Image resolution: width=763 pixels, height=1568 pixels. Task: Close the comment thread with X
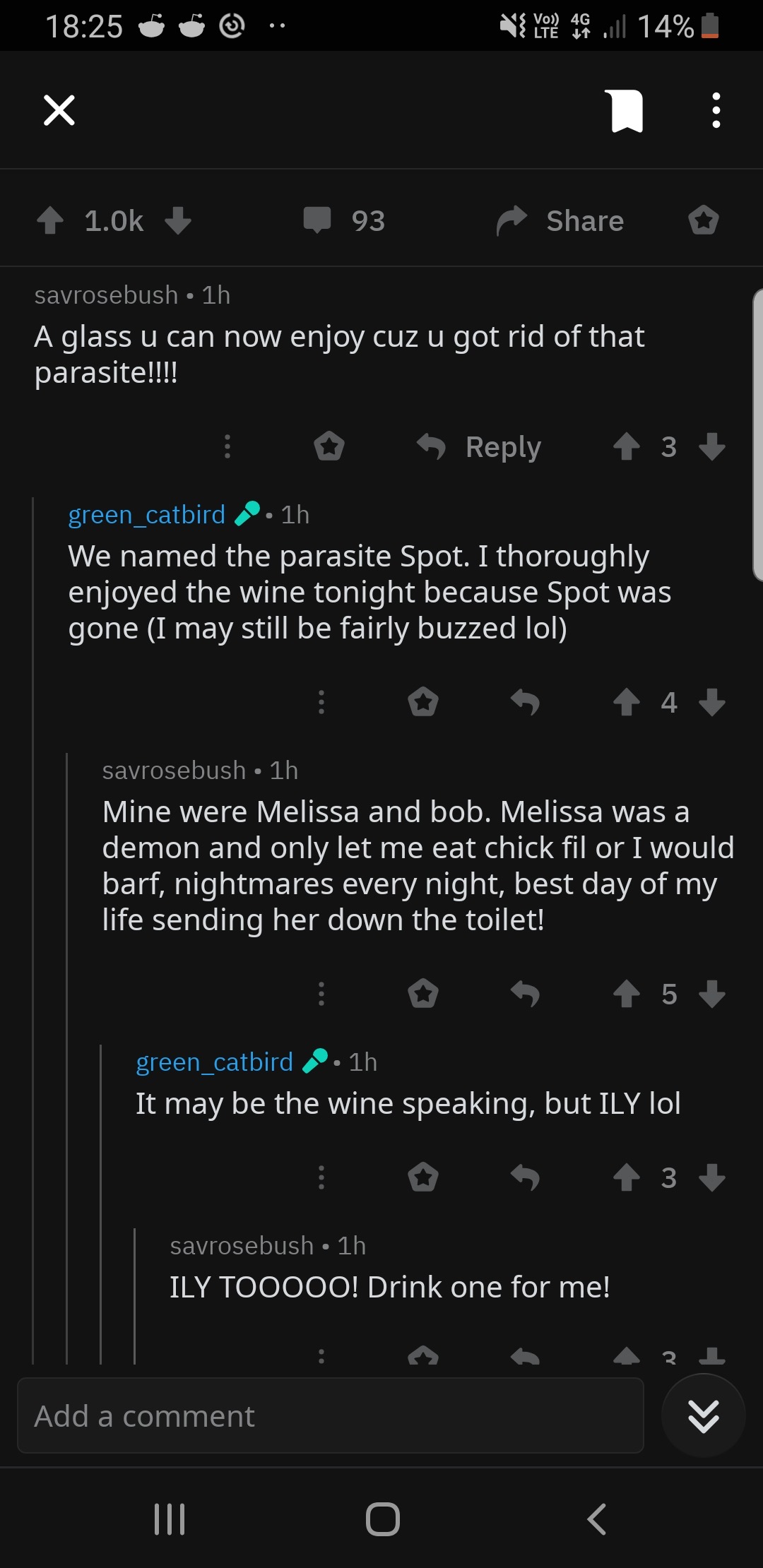[x=59, y=110]
